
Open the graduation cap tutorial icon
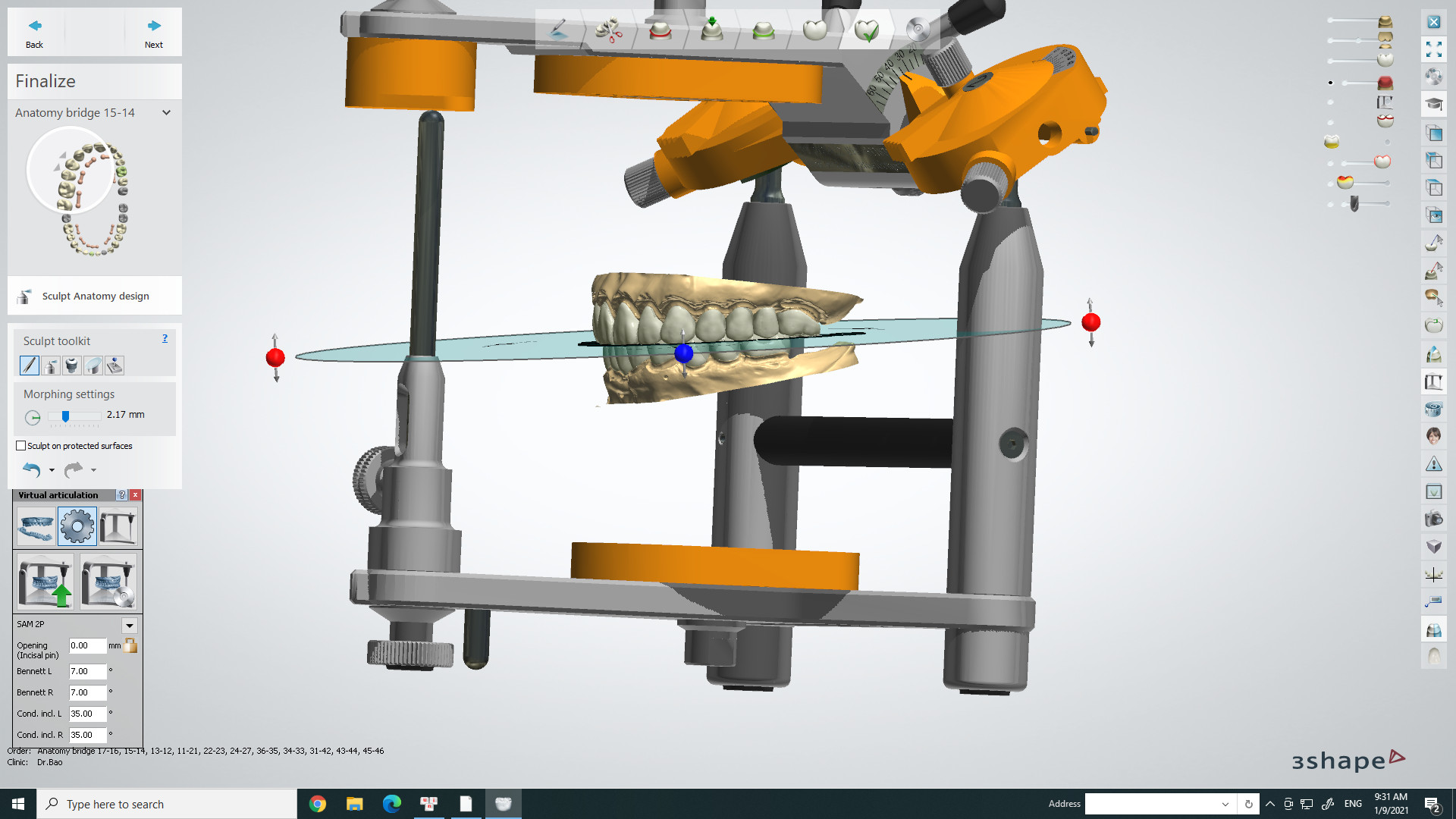pos(1433,104)
